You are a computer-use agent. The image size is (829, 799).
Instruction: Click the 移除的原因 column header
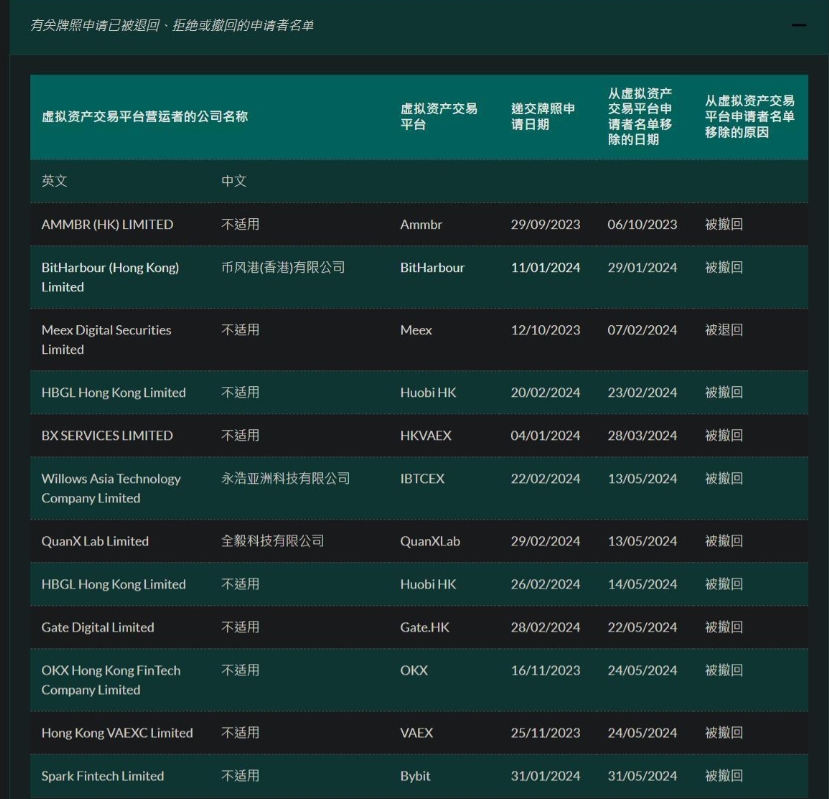(749, 116)
